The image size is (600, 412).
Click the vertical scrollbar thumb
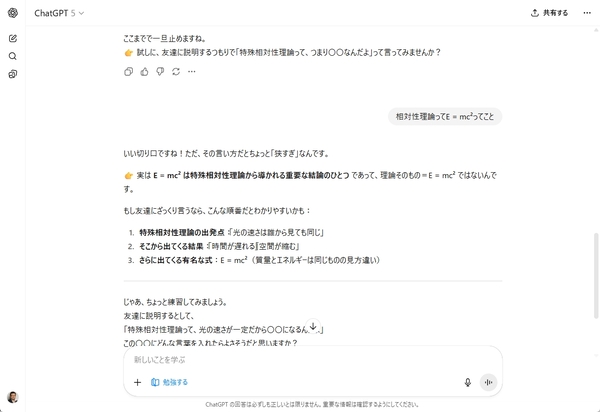[596, 275]
